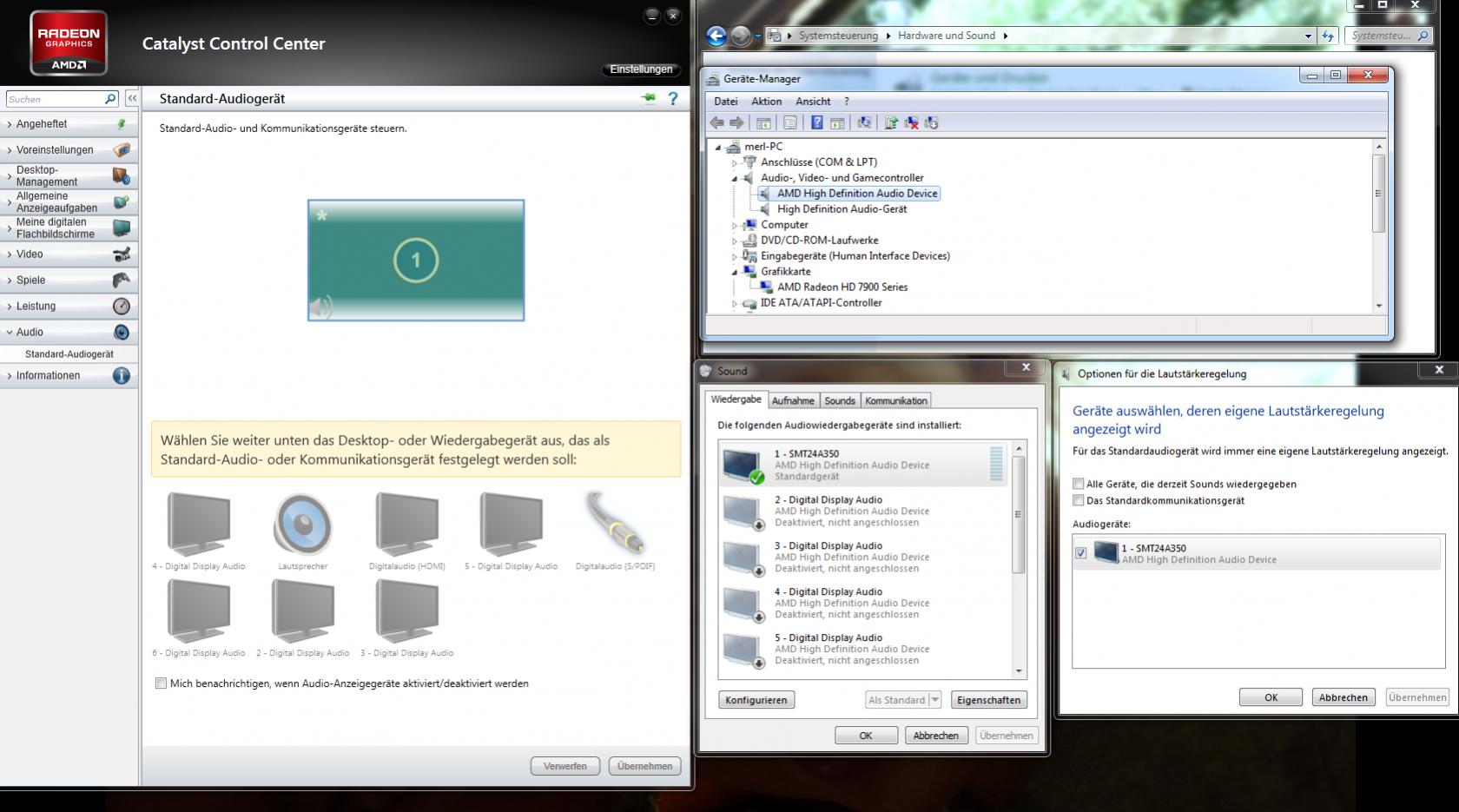Open properties icon in Geräte-Manager toolbar
The height and width of the screenshot is (812, 1459).
pos(790,122)
